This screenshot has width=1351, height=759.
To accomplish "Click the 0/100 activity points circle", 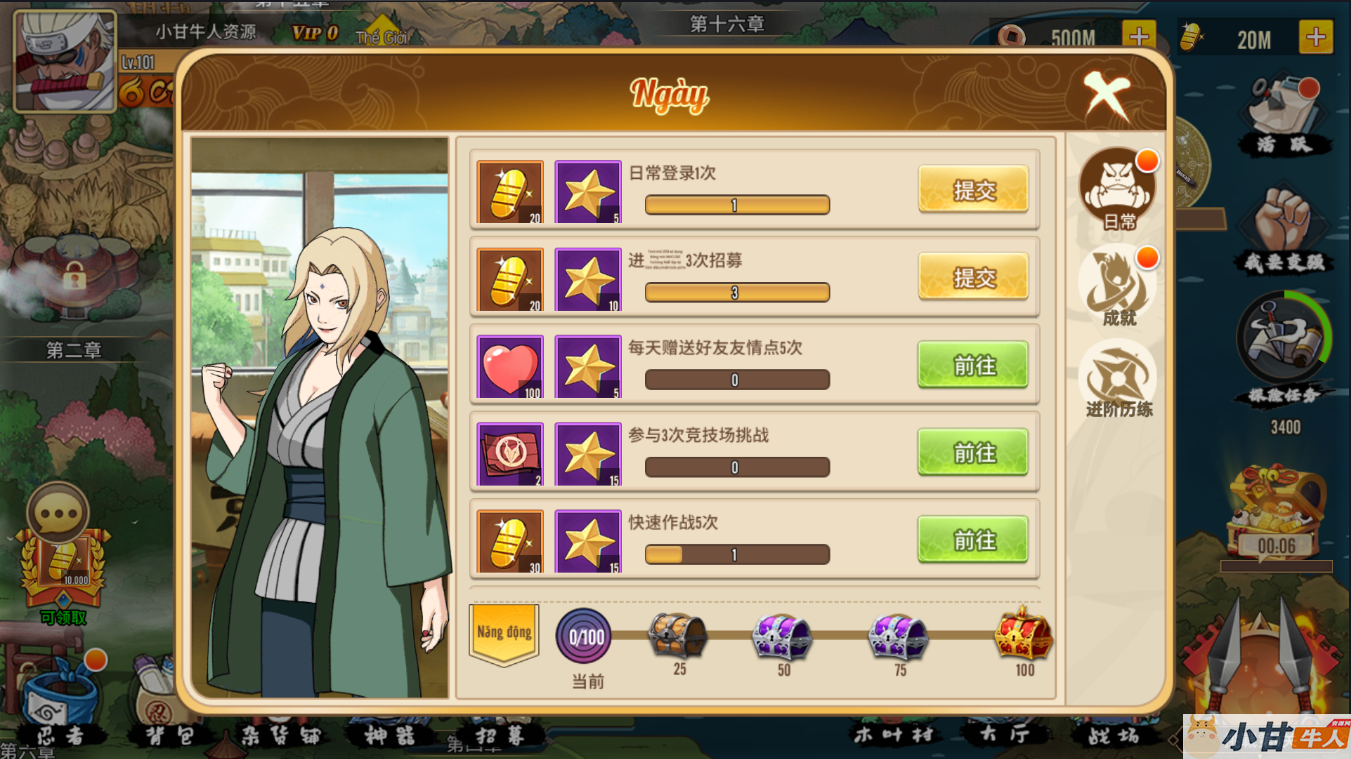I will [x=584, y=636].
